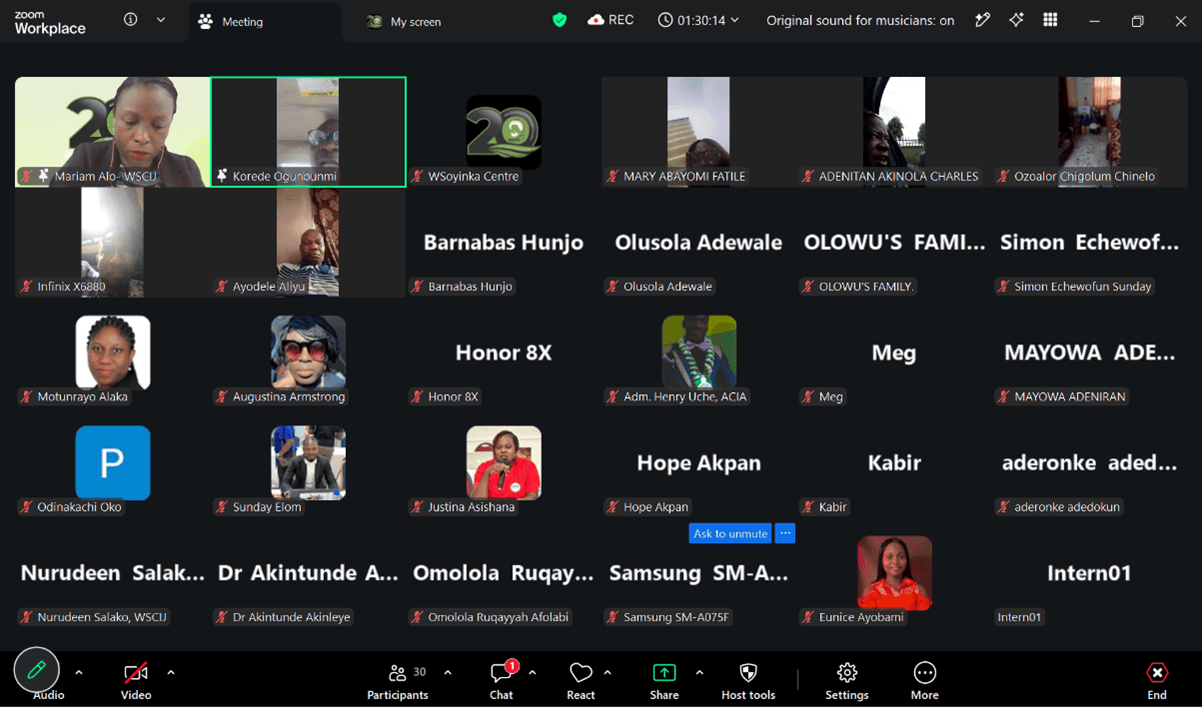Select Korede Ogunbunmi's video tile
Image resolution: width=1202 pixels, height=707 pixels.
[308, 132]
